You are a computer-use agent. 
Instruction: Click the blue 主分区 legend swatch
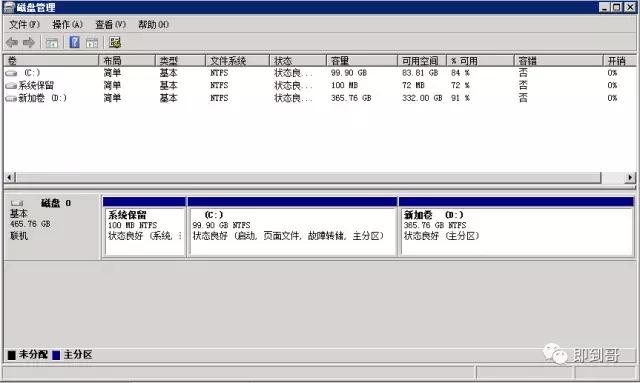(56, 355)
